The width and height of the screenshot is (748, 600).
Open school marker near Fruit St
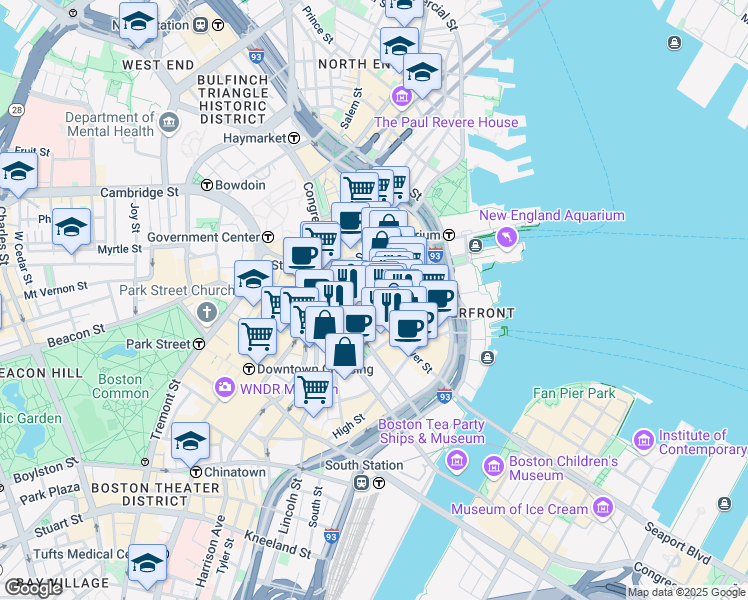click(18, 174)
